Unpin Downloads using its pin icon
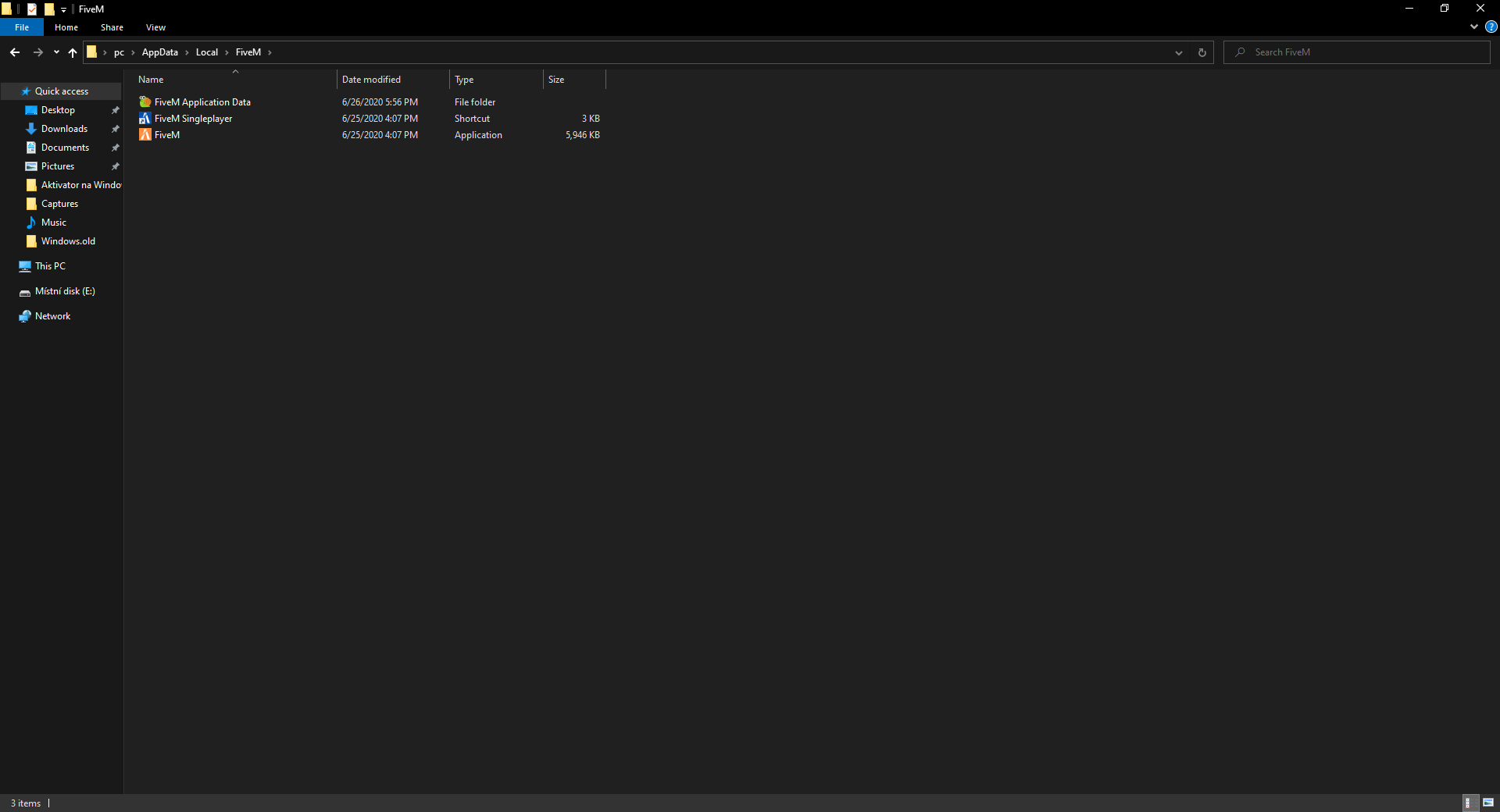Viewport: 1500px width, 812px height. click(x=116, y=129)
